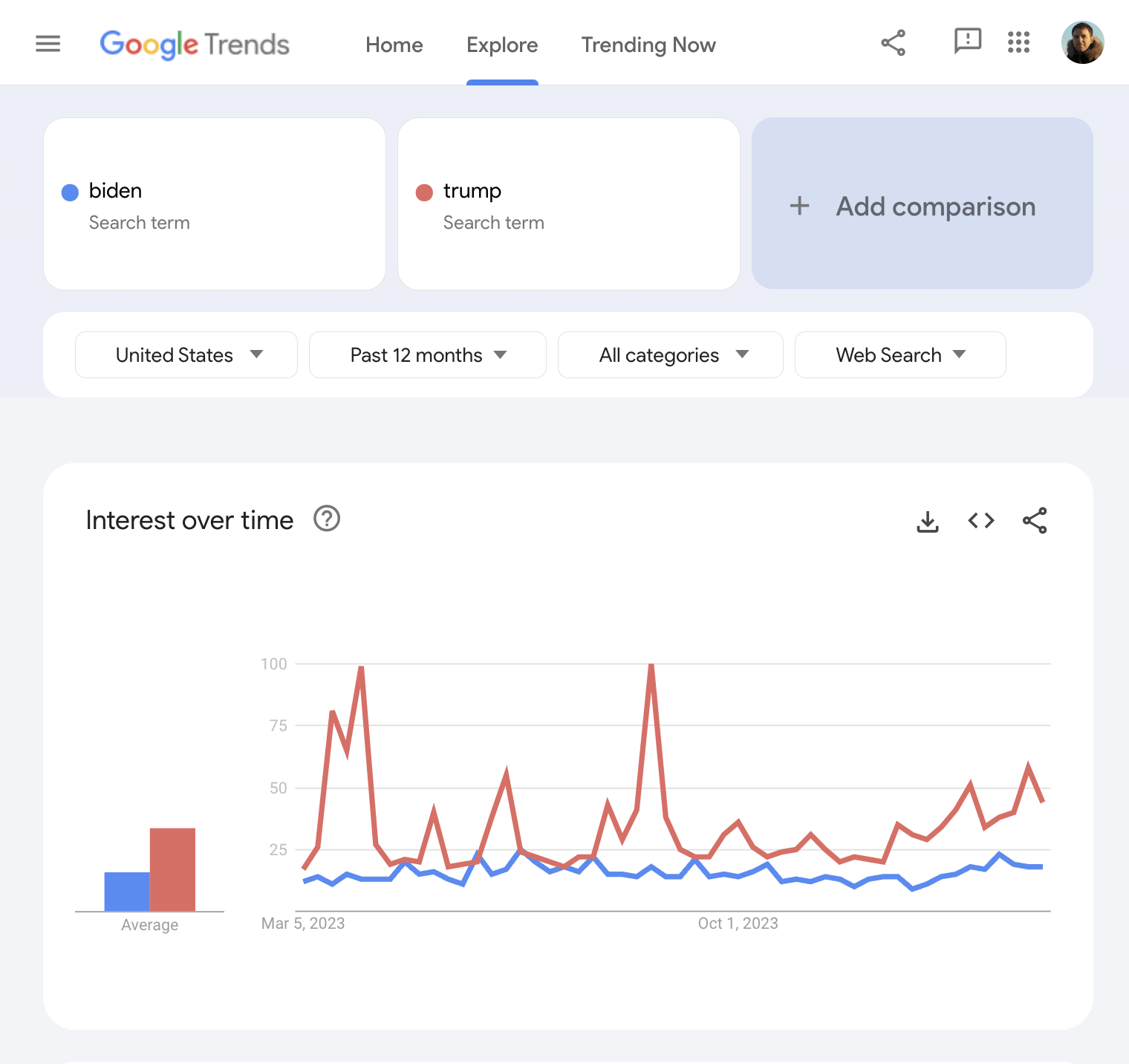Share the Interest over time chart
Image resolution: width=1129 pixels, height=1064 pixels.
coord(1034,520)
